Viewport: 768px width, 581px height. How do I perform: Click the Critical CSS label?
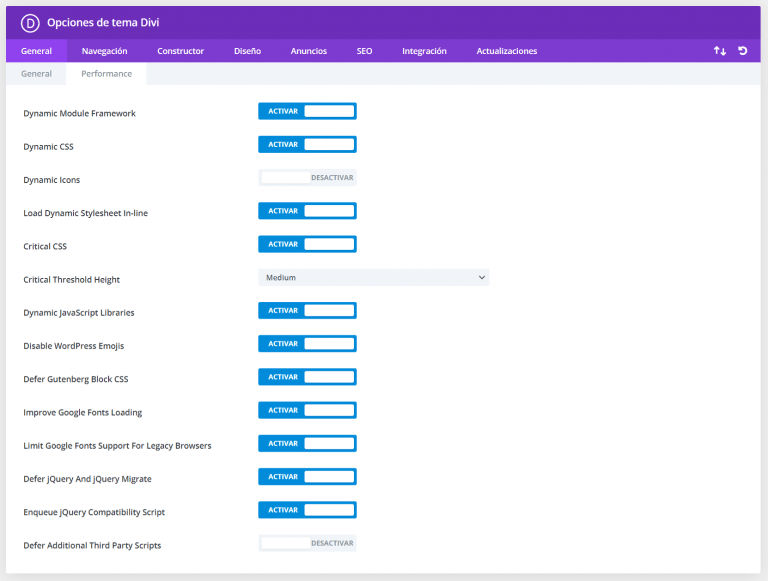point(45,246)
